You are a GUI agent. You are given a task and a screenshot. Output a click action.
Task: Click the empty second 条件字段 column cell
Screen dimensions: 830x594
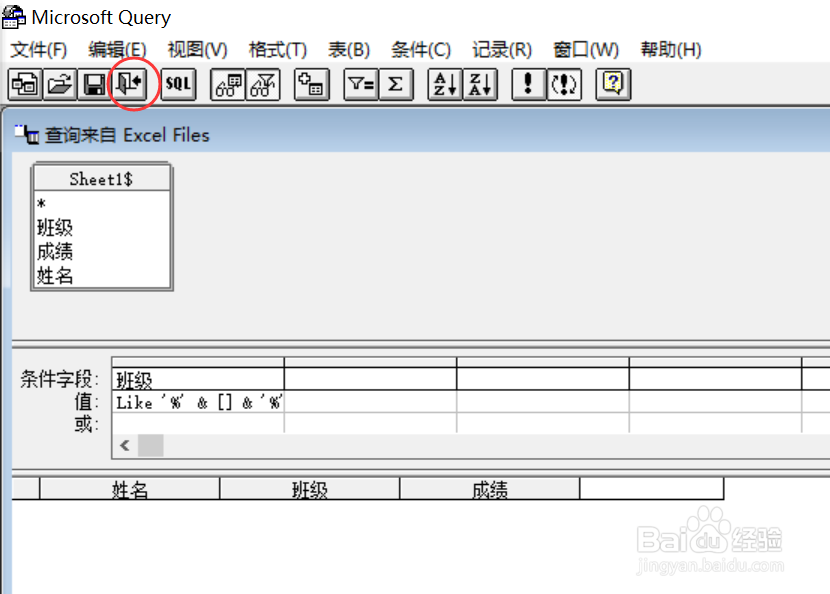[x=371, y=379]
